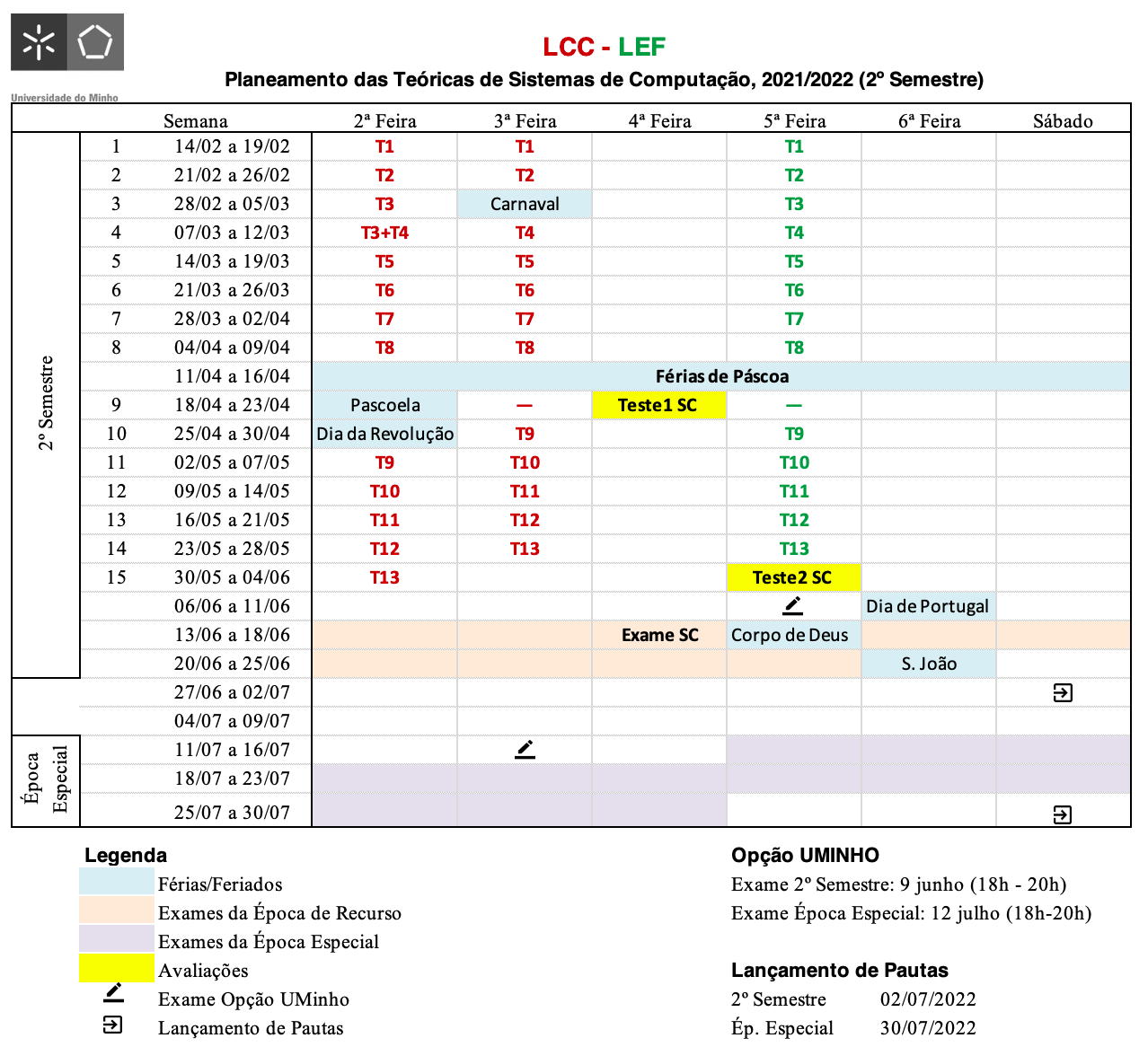Click the green dash in the week 9 row
1148x1047 pixels.
coord(794,405)
